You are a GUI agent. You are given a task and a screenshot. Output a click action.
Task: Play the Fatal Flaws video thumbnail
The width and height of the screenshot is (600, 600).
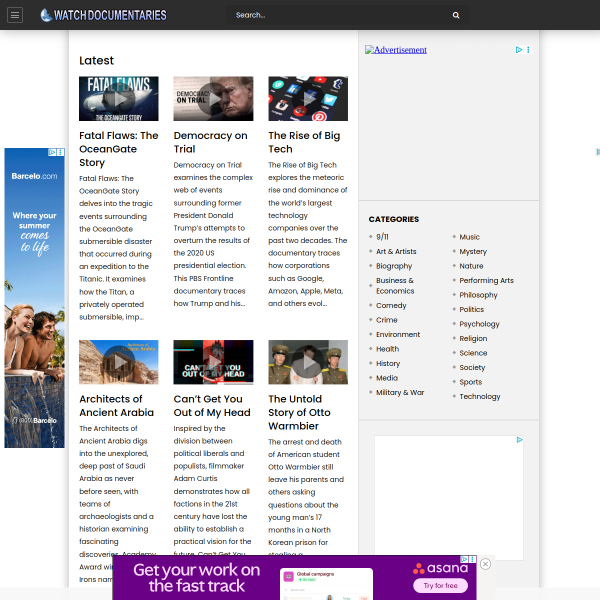coord(118,98)
